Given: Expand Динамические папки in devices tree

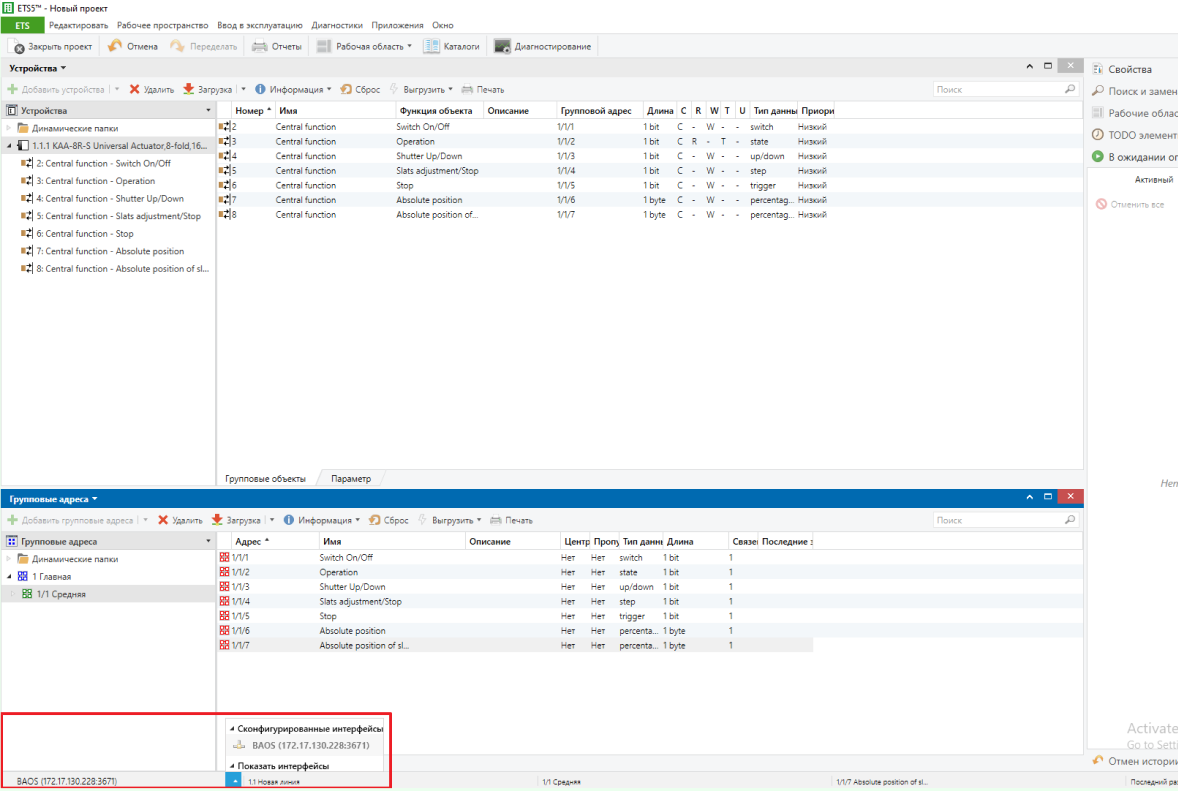Looking at the screenshot, I should [x=9, y=128].
